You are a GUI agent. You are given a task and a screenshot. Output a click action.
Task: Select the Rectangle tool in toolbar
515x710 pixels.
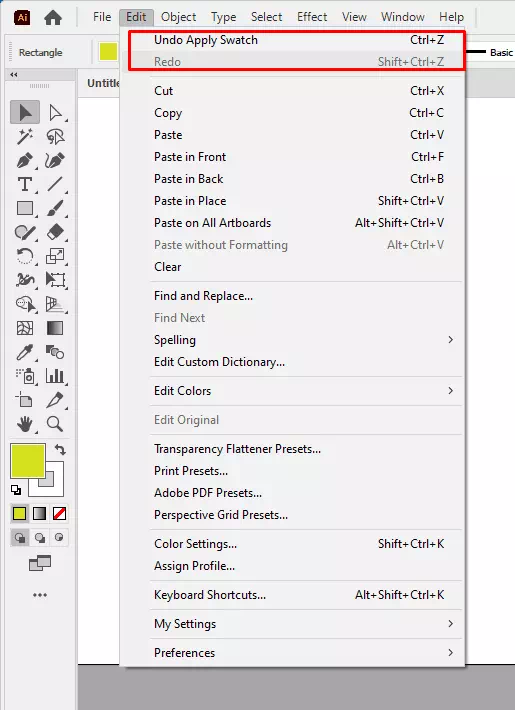pos(25,208)
